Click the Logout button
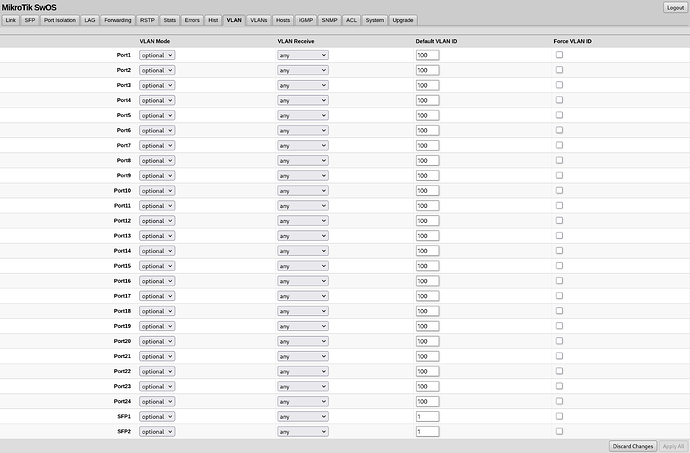Screen dimensions: 690x453 [x=675, y=7]
